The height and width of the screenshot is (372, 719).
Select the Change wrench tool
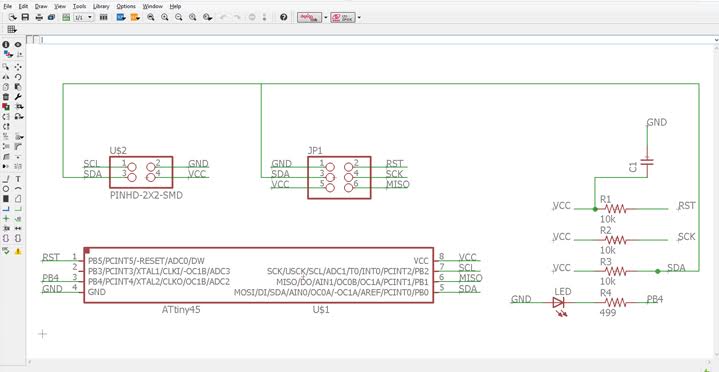tap(18, 97)
